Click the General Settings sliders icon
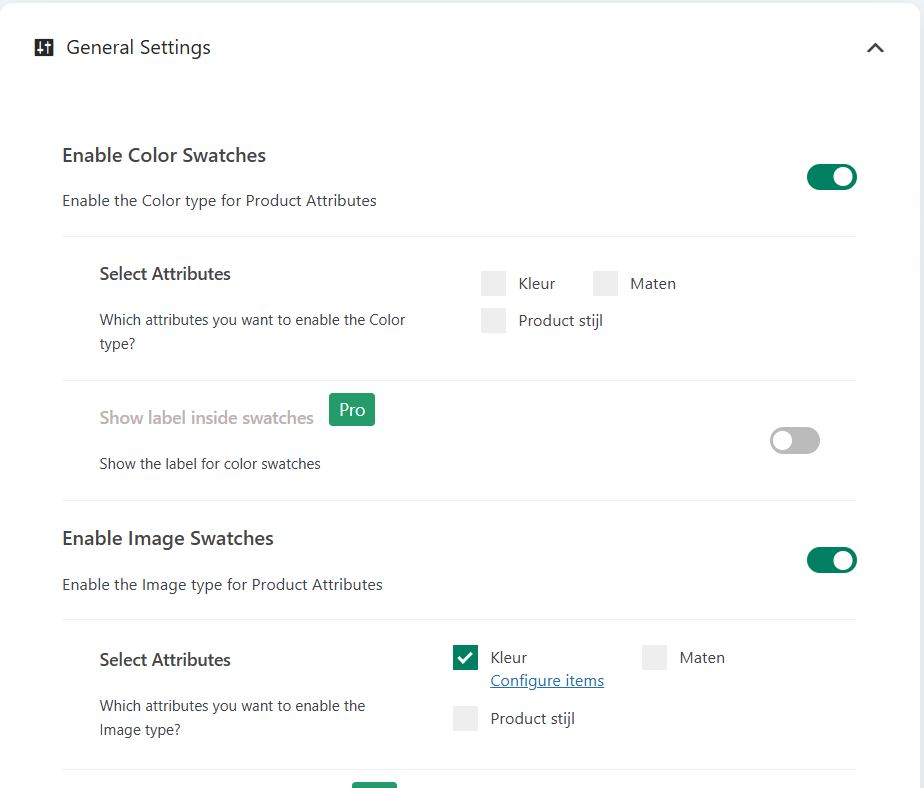This screenshot has height=788, width=924. [43, 48]
